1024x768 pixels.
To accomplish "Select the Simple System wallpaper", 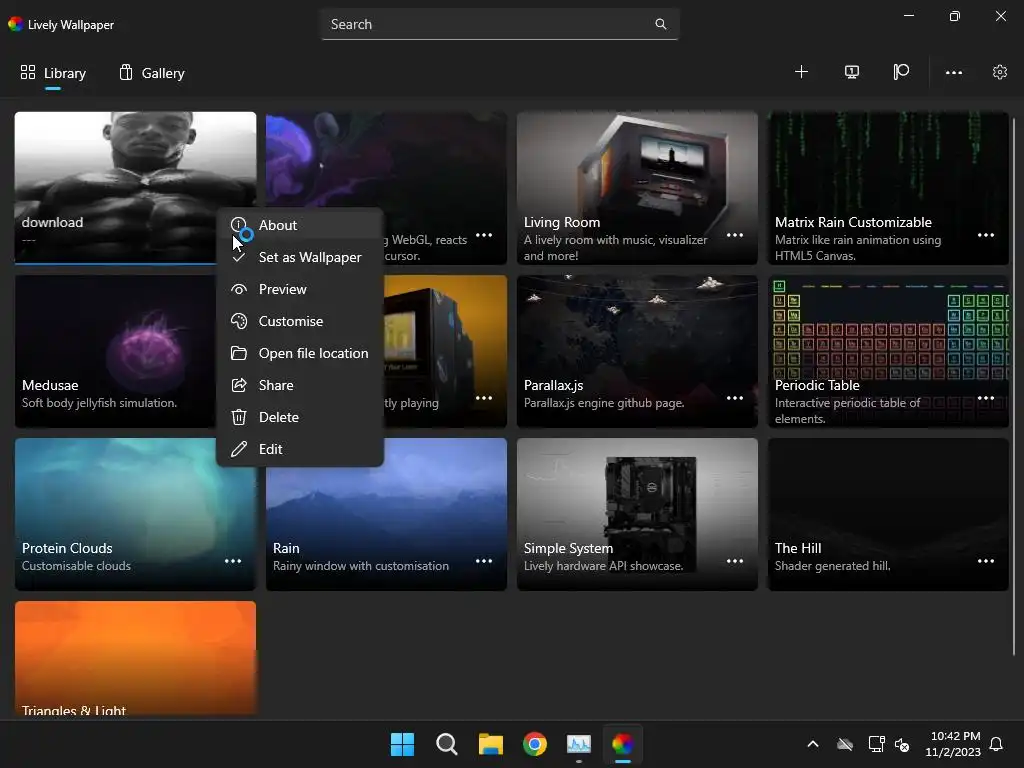I will pyautogui.click(x=637, y=515).
